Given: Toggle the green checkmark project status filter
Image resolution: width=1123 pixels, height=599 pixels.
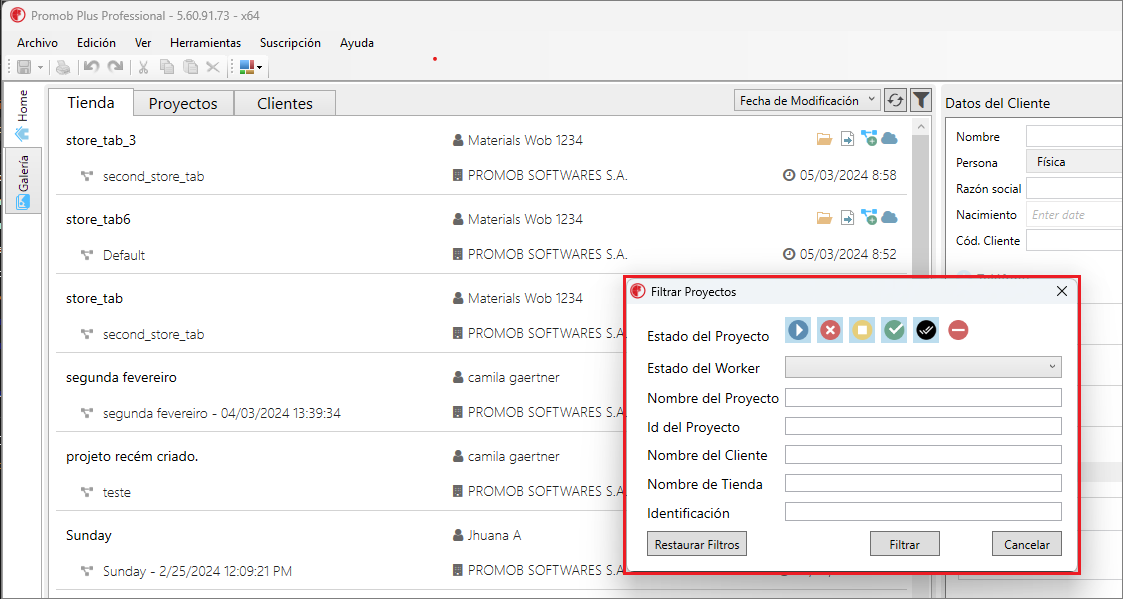Looking at the screenshot, I should tap(895, 330).
